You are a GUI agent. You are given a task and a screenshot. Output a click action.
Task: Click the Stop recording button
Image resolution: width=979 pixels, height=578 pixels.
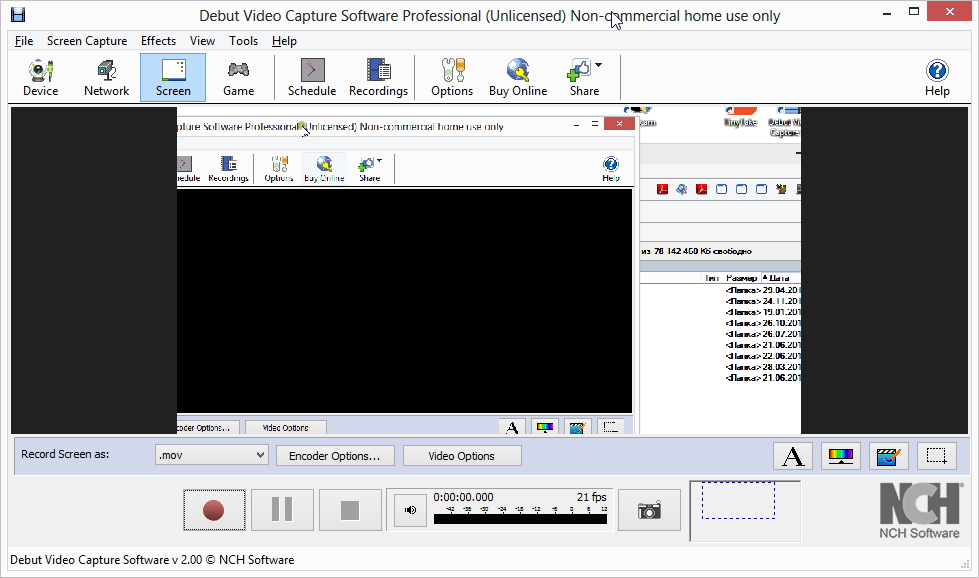(350, 510)
